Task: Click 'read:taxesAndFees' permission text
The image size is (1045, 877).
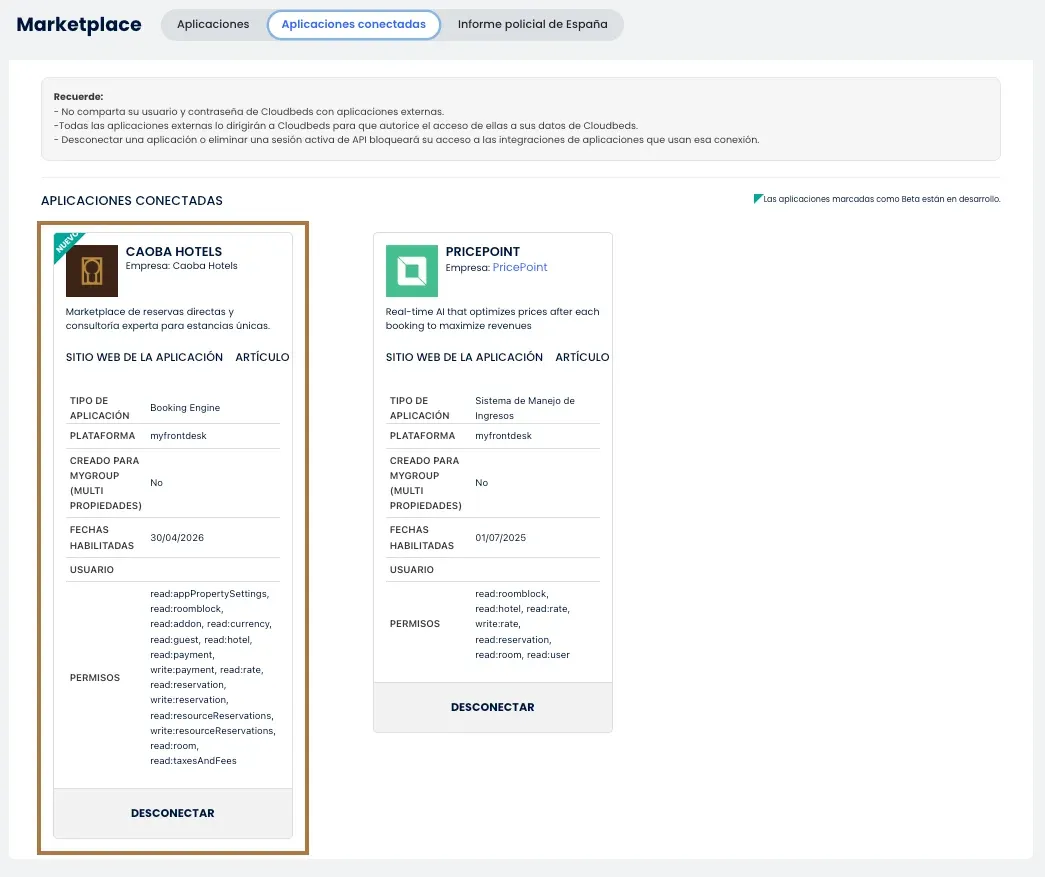Action: [x=193, y=761]
